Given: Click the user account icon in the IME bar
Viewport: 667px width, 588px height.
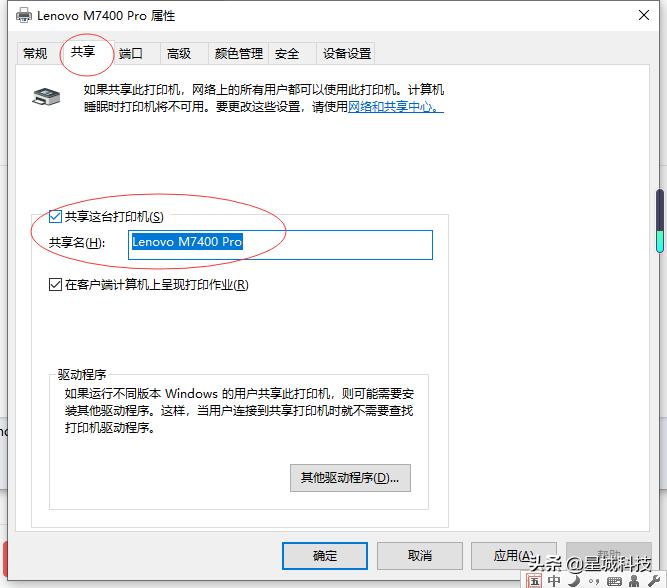Looking at the screenshot, I should click(x=634, y=581).
